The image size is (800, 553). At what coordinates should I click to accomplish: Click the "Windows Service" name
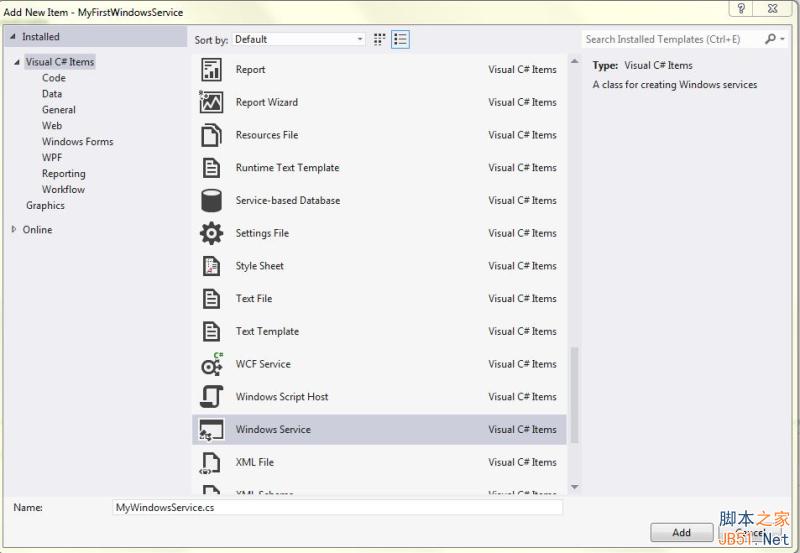pos(273,429)
